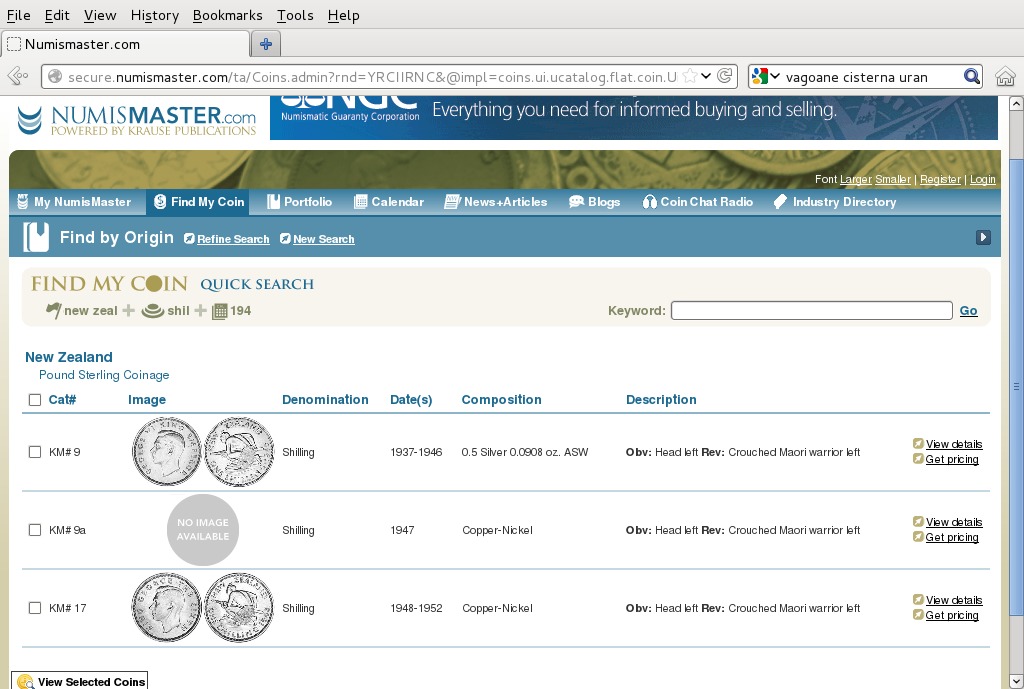Click the New Zealand country heading link

[69, 357]
